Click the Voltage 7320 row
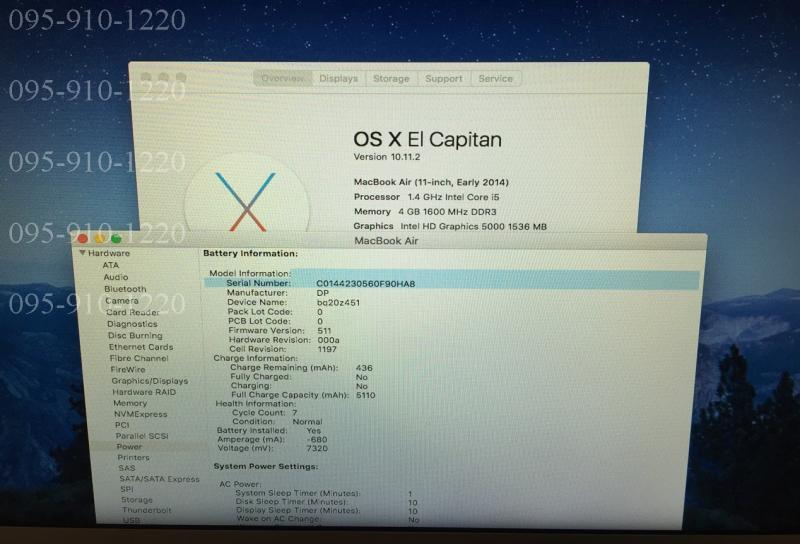This screenshot has width=800, height=544. click(x=273, y=448)
